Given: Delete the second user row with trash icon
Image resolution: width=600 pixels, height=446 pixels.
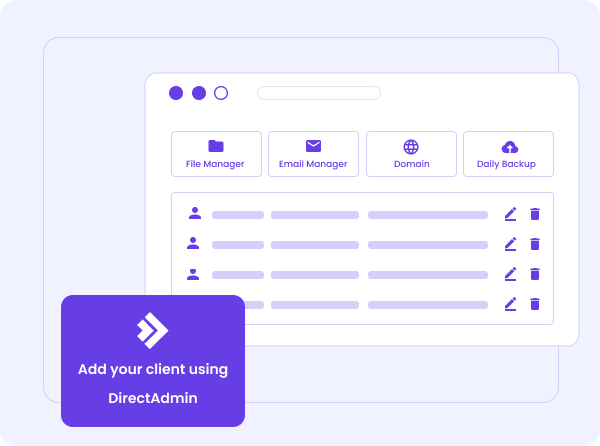Looking at the screenshot, I should tap(535, 244).
